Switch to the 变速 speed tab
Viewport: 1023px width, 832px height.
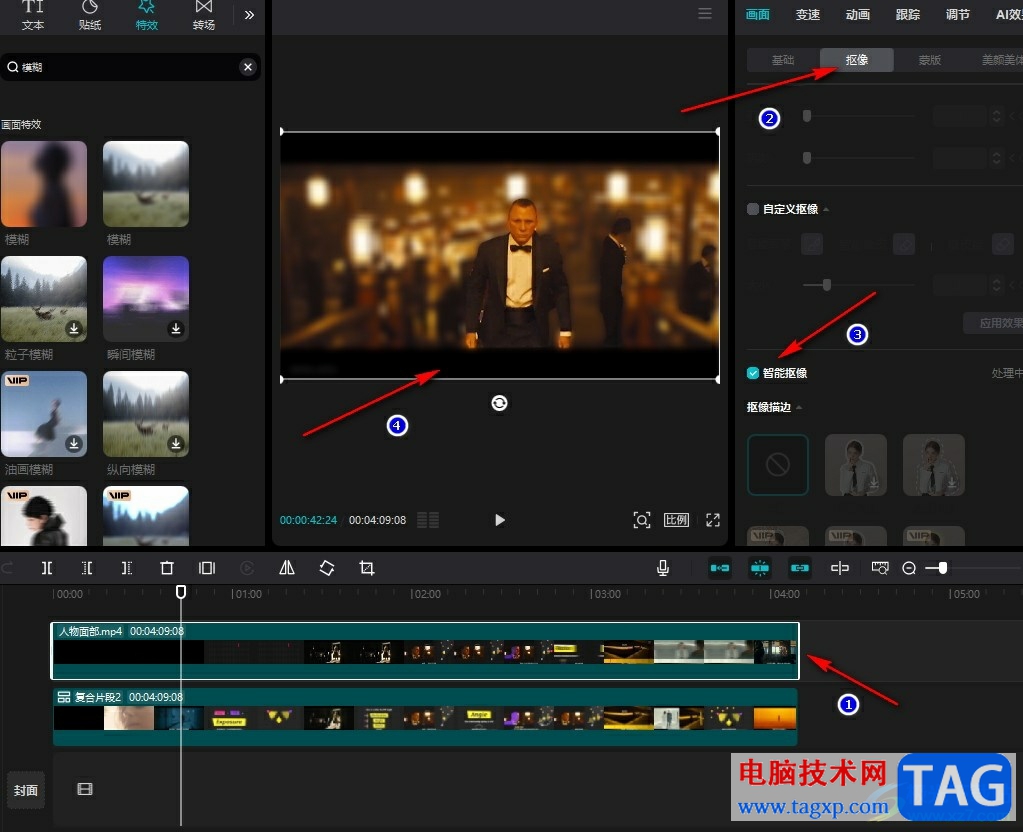808,14
